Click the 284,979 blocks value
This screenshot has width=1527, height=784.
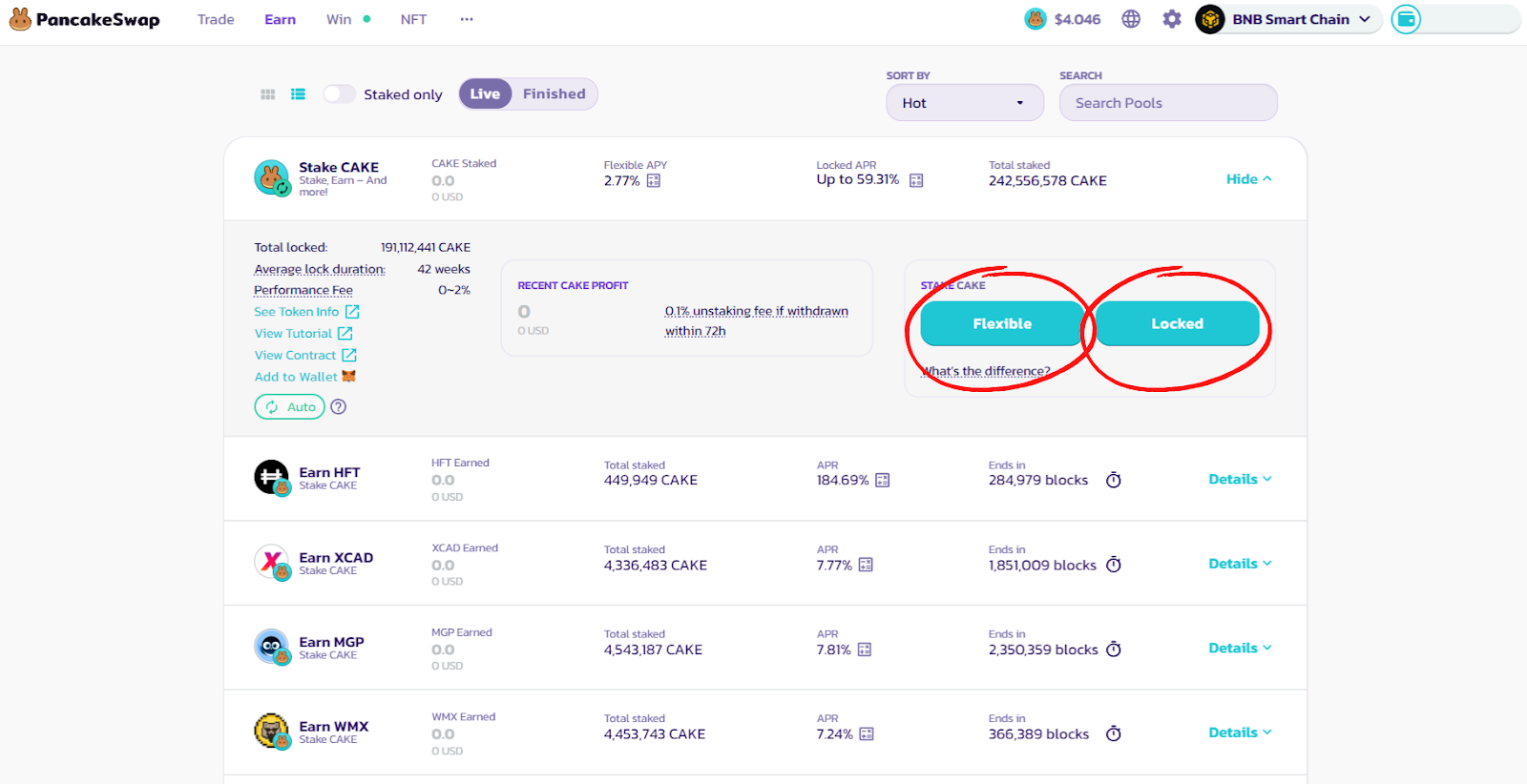[1038, 480]
